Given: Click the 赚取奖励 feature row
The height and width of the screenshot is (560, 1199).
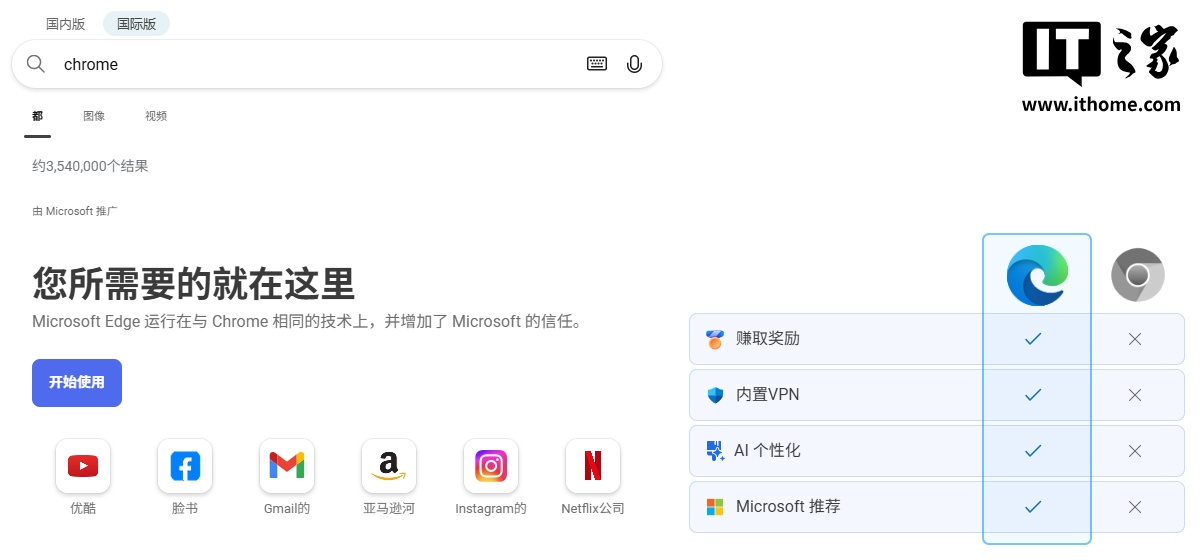Looking at the screenshot, I should pyautogui.click(x=835, y=339).
